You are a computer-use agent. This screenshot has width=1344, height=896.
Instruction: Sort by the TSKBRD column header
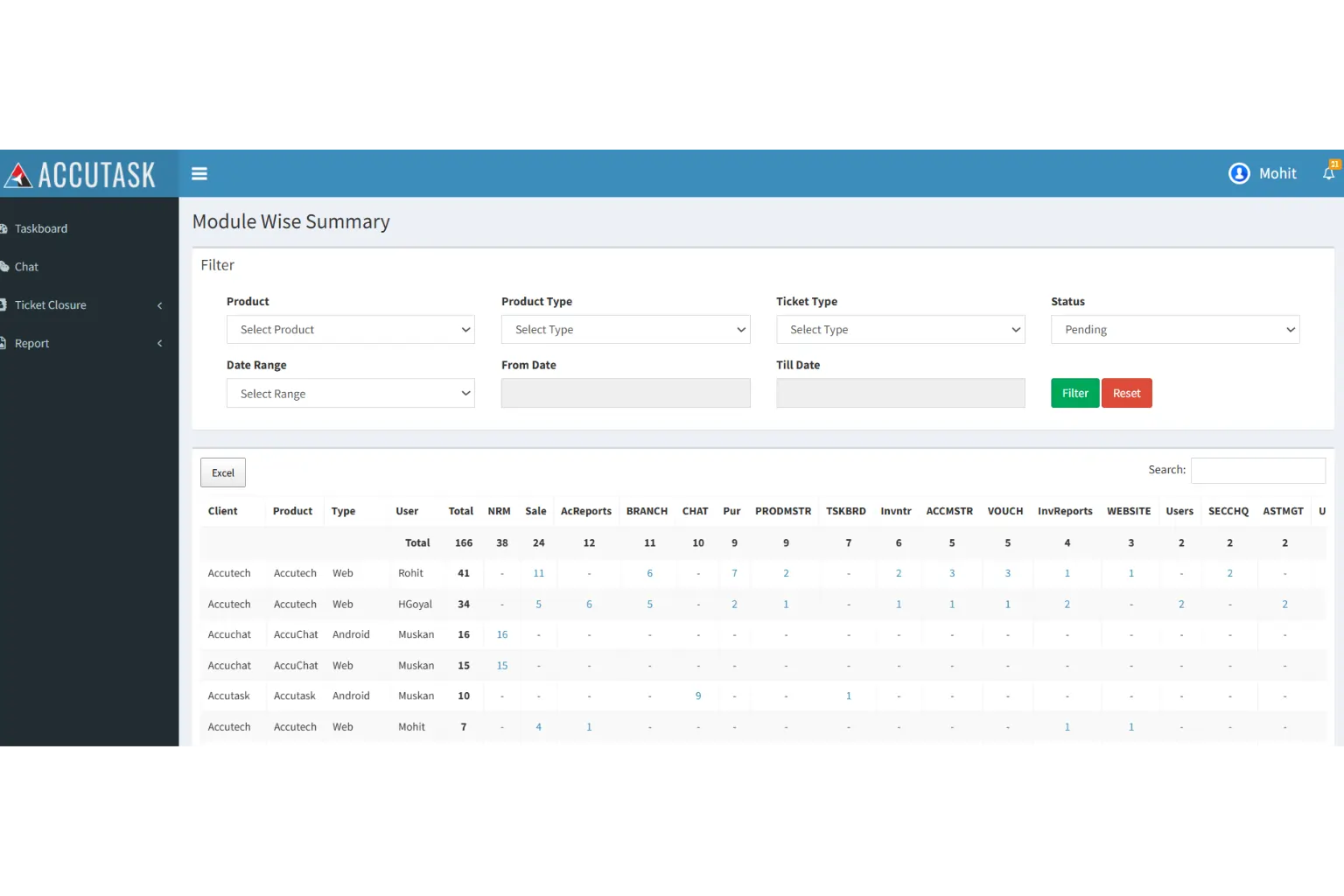tap(846, 511)
